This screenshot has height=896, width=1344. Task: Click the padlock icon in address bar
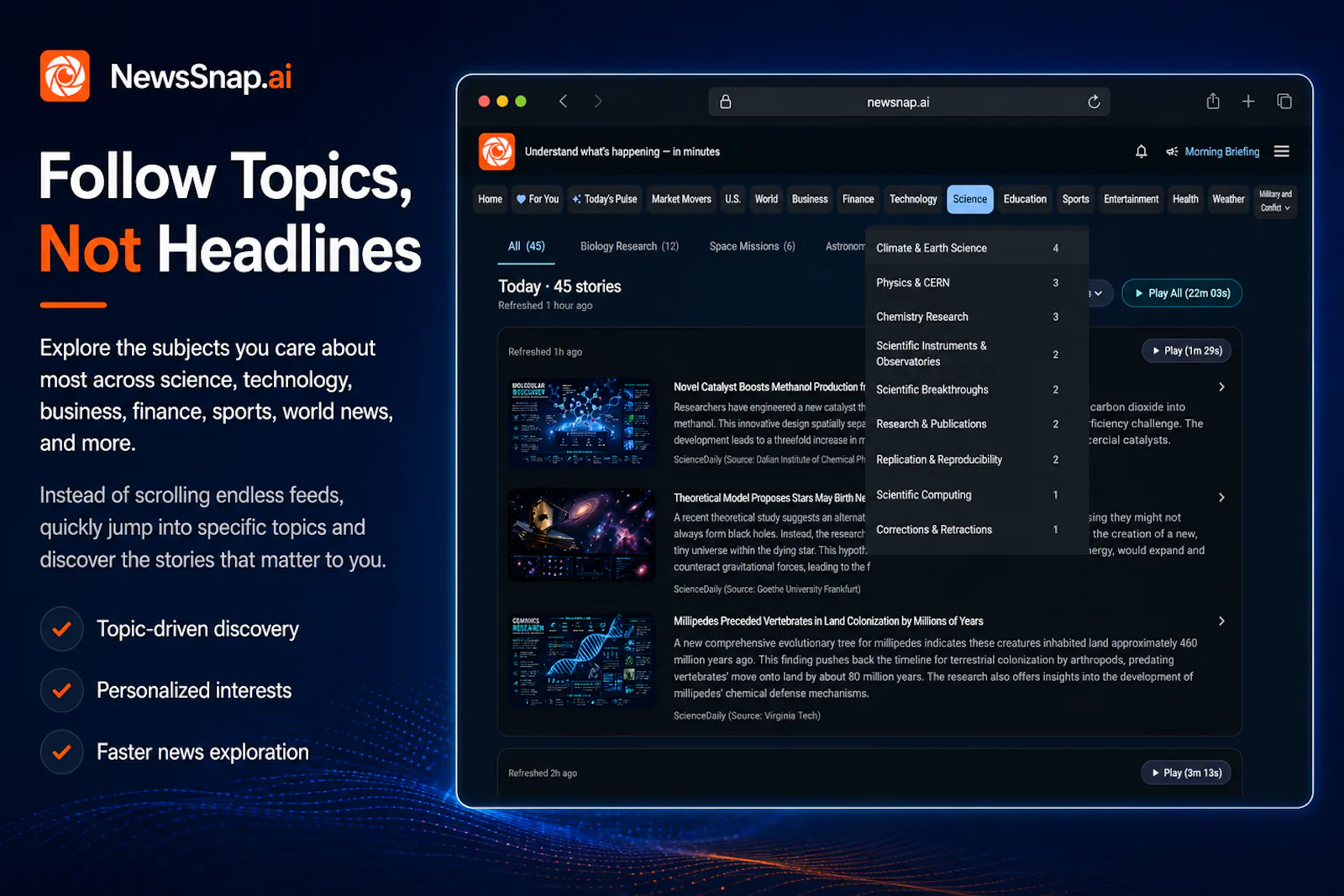pyautogui.click(x=726, y=102)
